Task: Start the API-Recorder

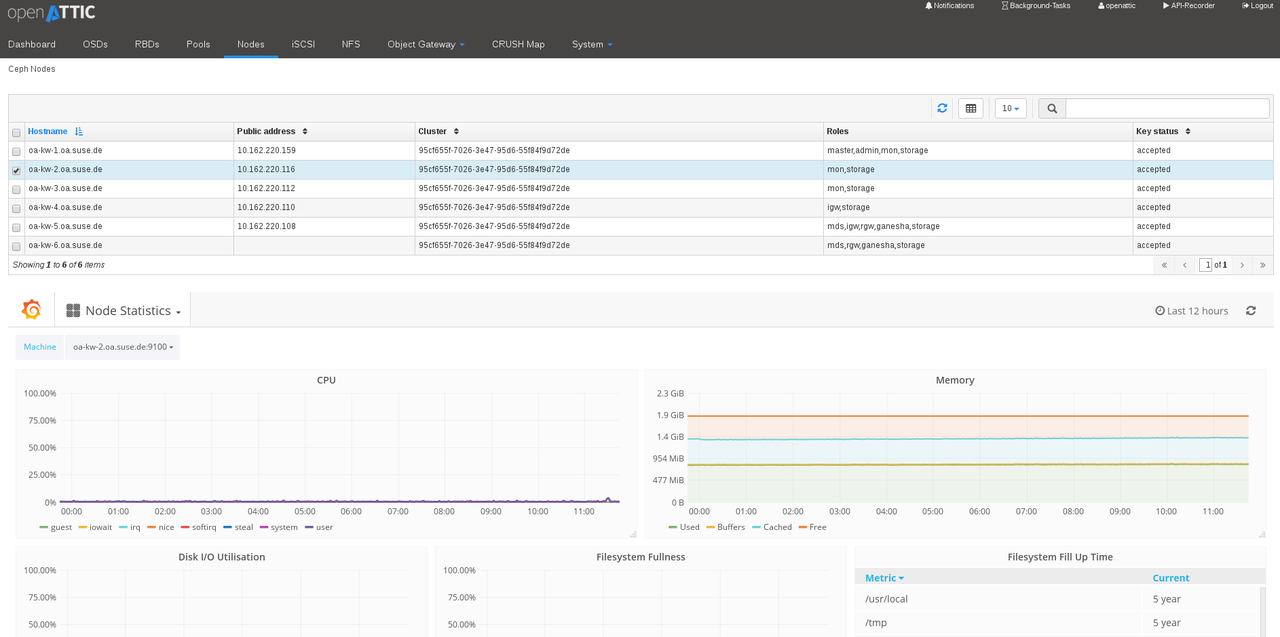Action: (x=1190, y=6)
